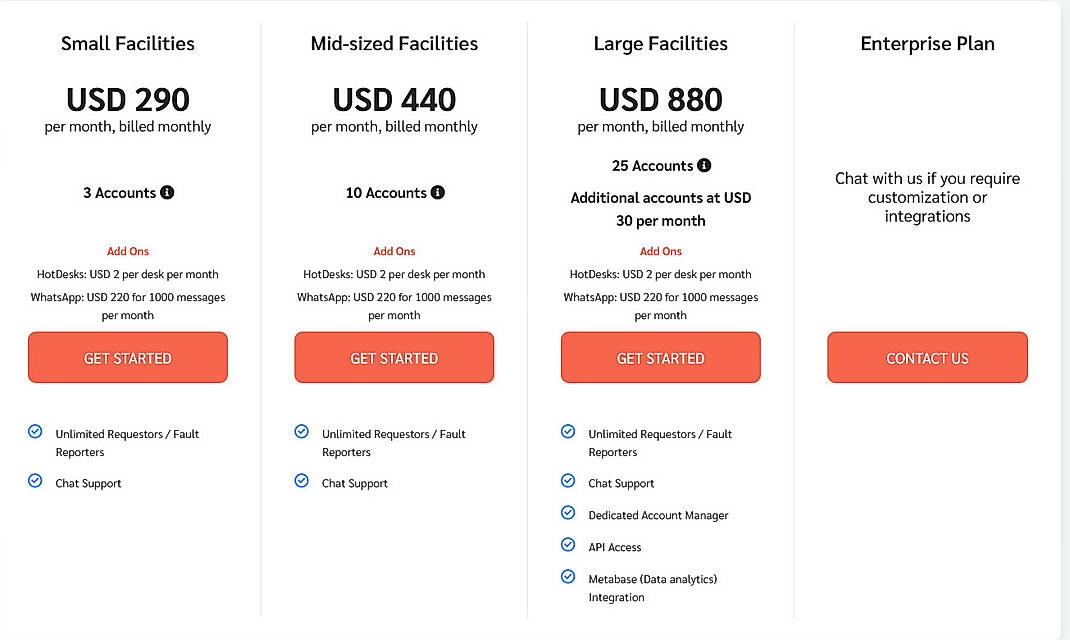The height and width of the screenshot is (640, 1070).
Task: Click the checkmark beside Unlimited Requestors under Mid-sized Facilities
Action: click(301, 431)
